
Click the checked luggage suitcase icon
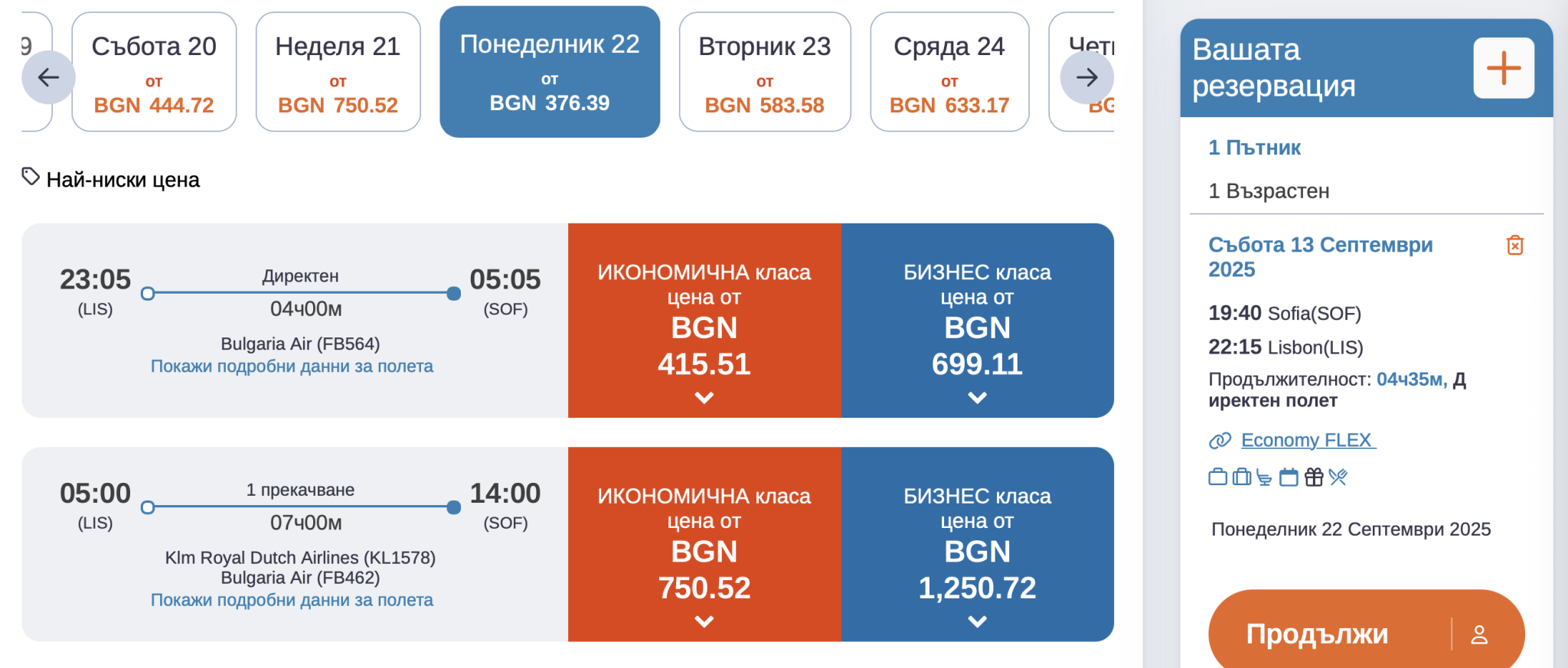click(1242, 477)
